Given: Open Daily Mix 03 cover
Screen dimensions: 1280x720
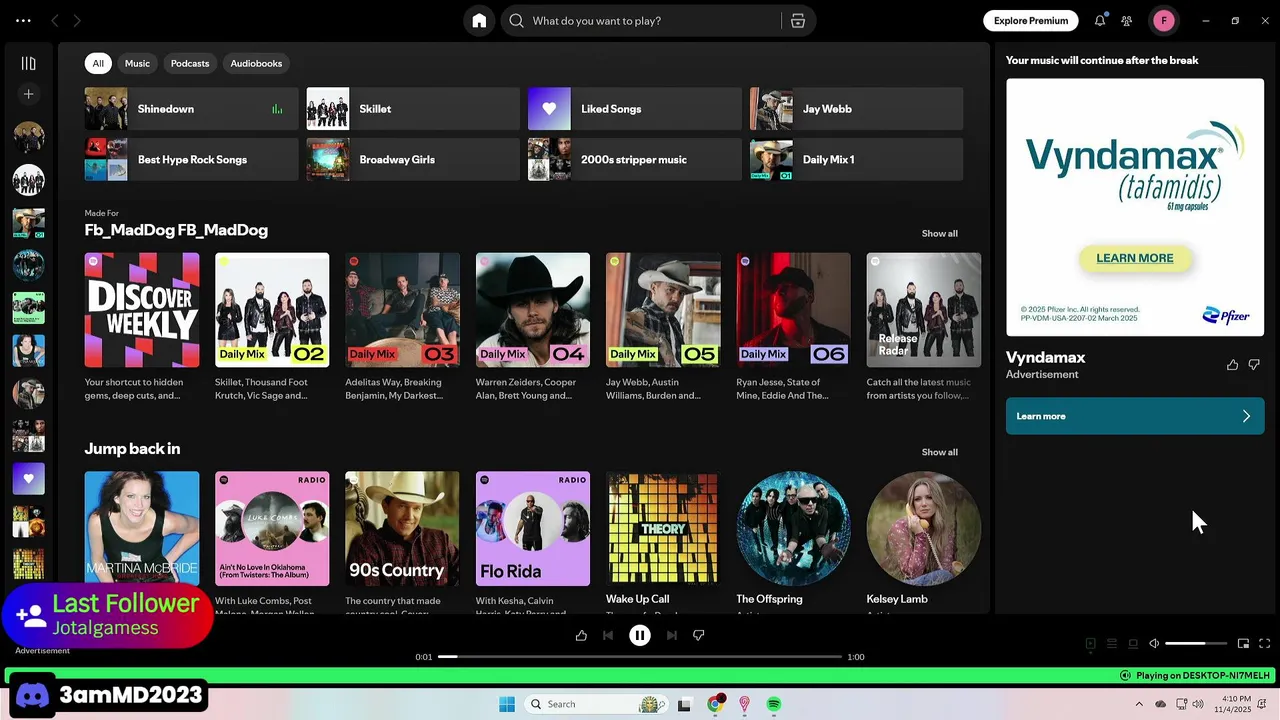Looking at the screenshot, I should (x=402, y=310).
